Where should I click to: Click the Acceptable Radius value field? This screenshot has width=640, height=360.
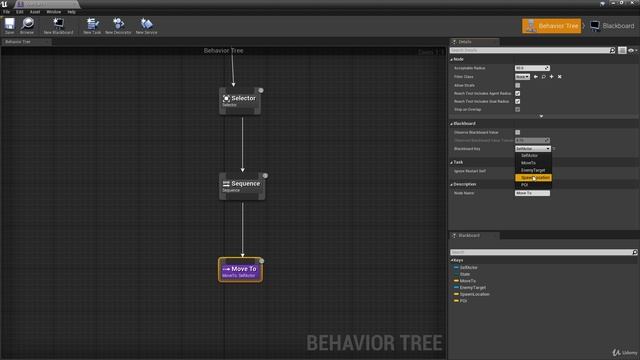pos(532,68)
